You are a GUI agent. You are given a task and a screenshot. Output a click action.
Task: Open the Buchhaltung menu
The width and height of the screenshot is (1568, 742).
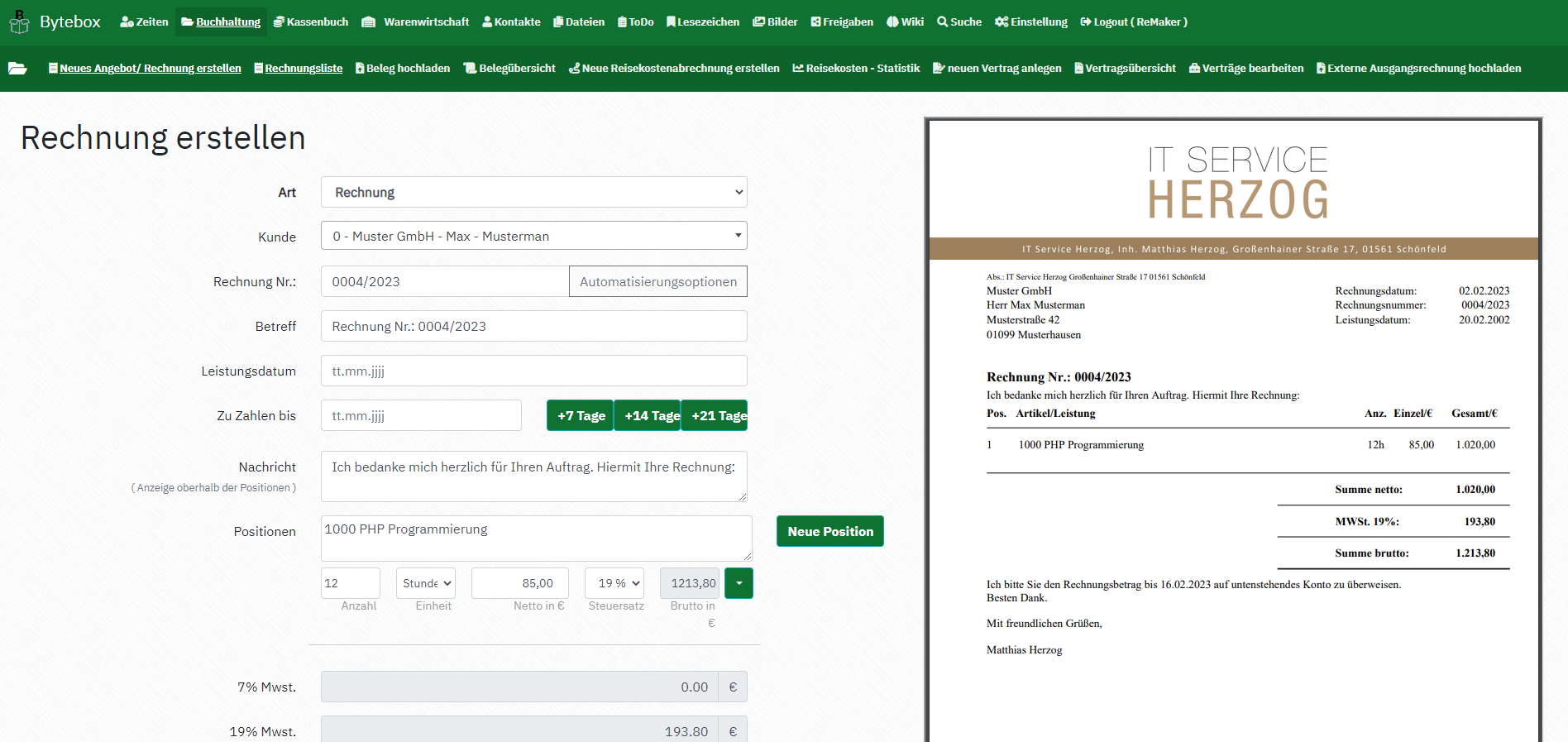point(221,22)
